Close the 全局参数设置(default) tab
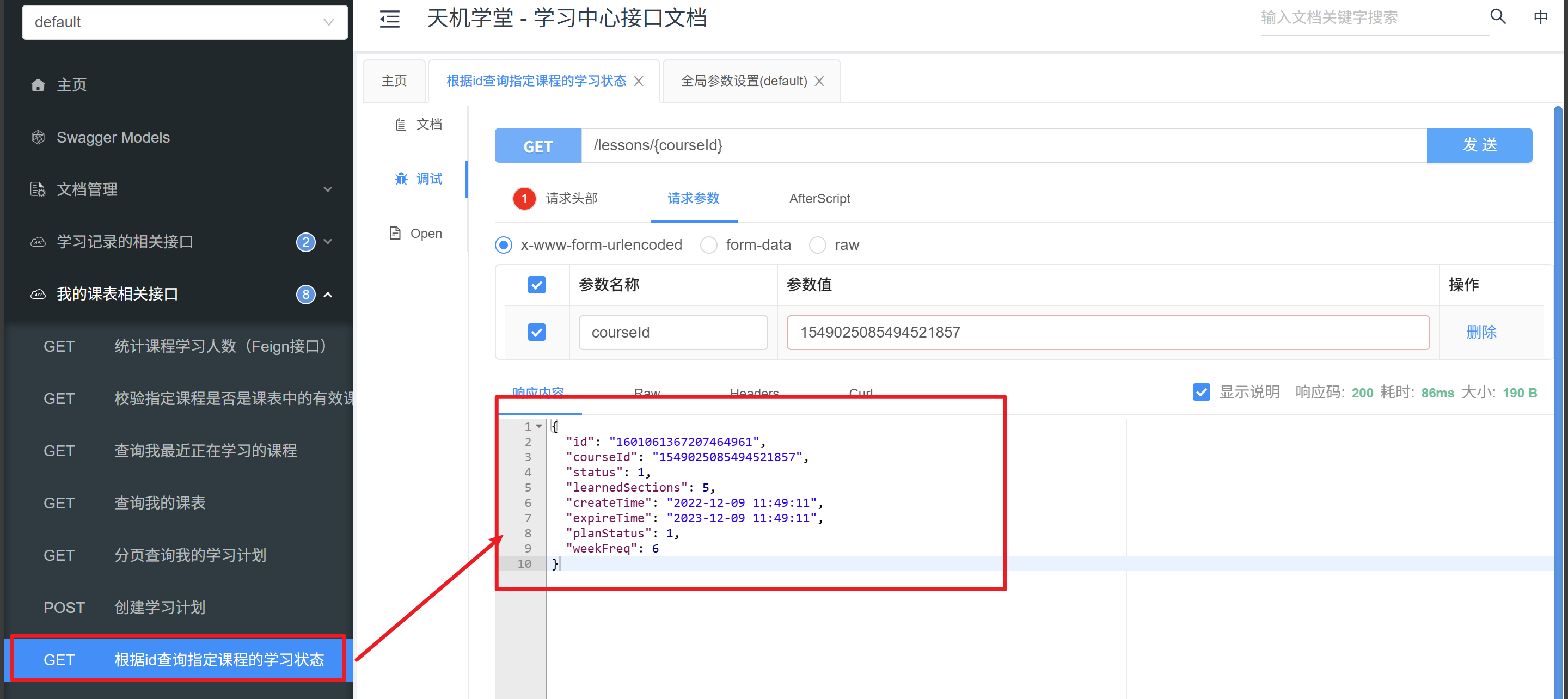This screenshot has width=1568, height=699. tap(819, 81)
